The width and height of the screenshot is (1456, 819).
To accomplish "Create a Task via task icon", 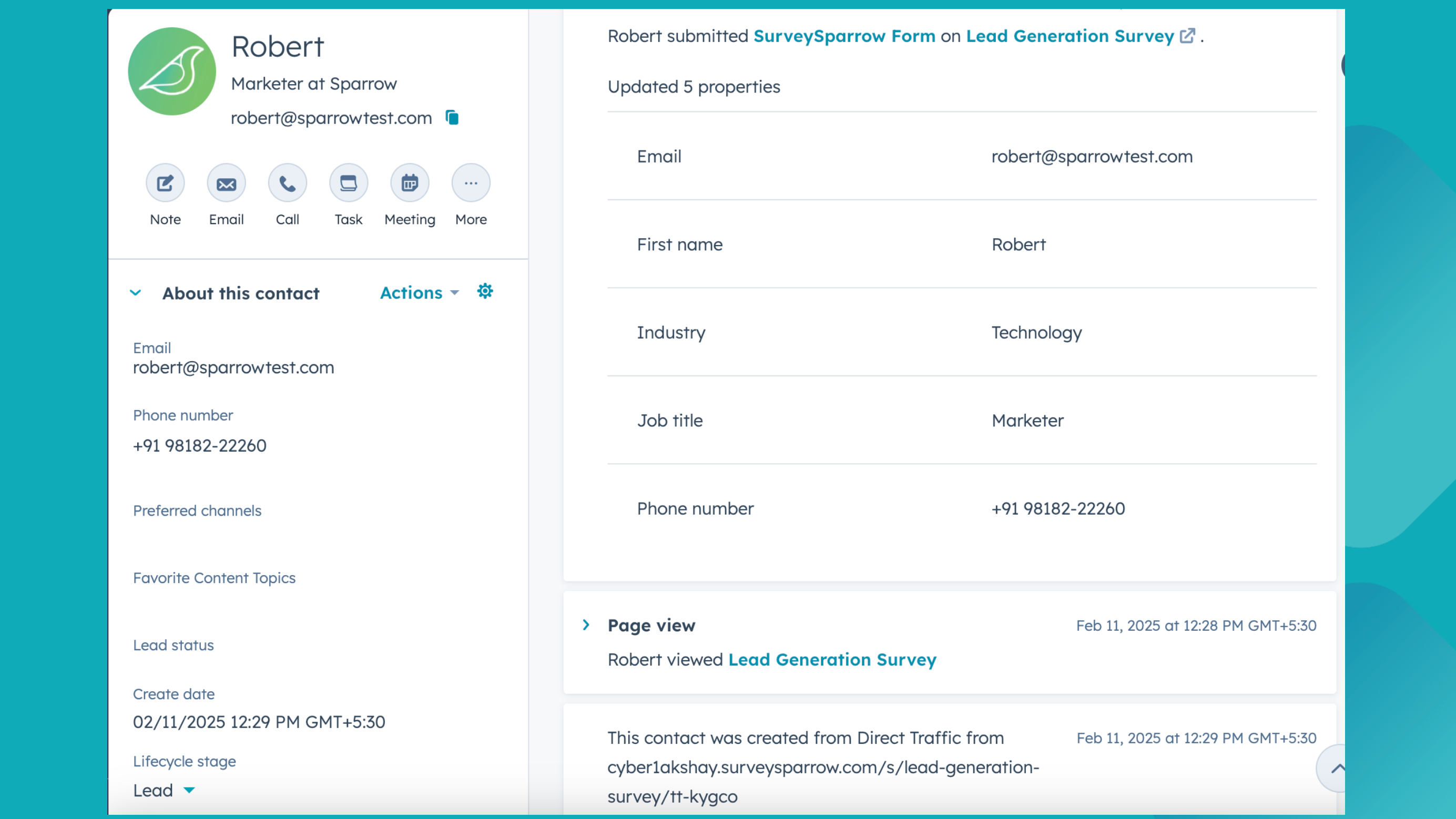I will click(x=348, y=183).
